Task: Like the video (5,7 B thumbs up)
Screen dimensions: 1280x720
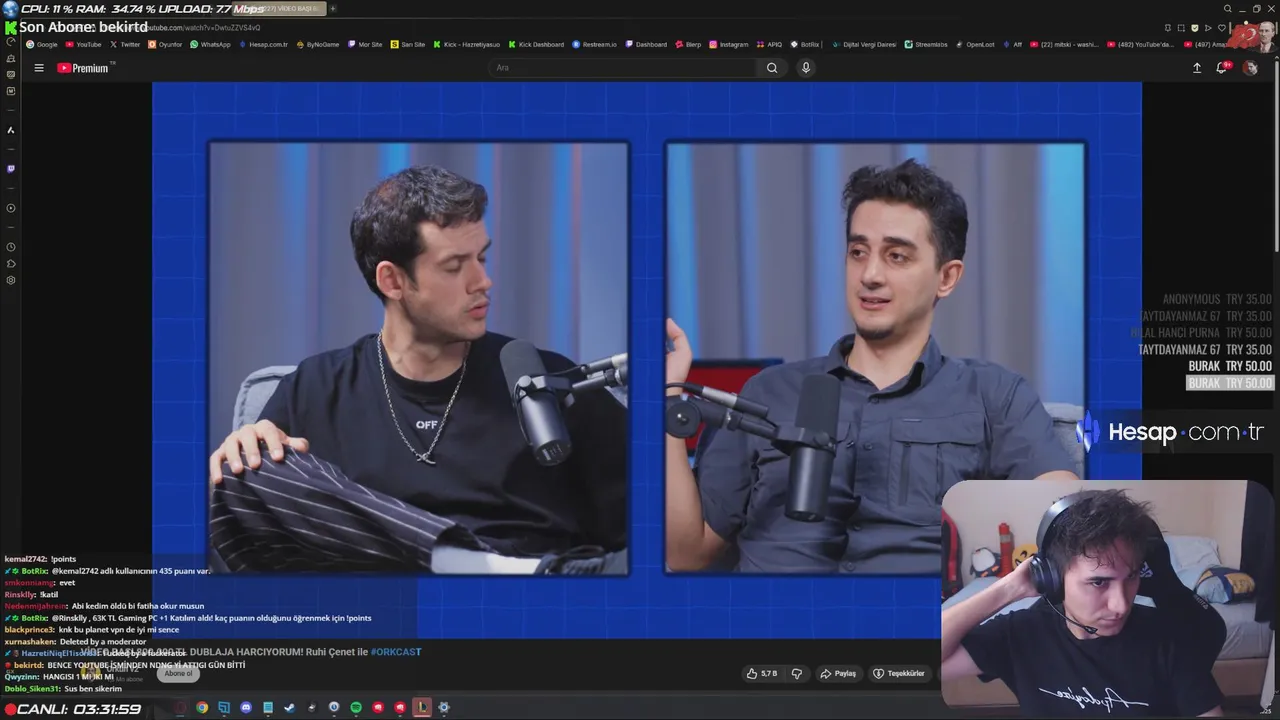Action: coord(761,674)
